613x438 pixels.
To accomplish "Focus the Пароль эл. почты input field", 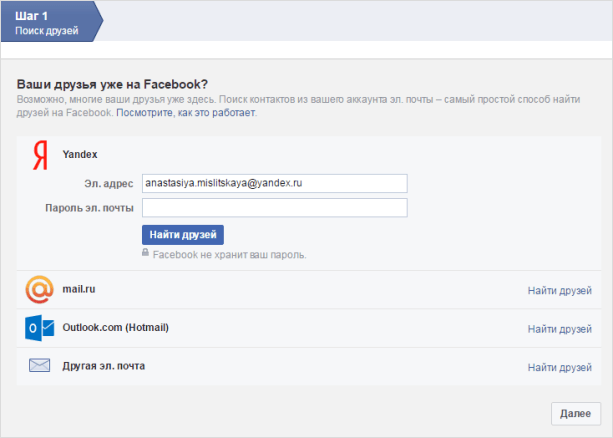I will click(274, 208).
